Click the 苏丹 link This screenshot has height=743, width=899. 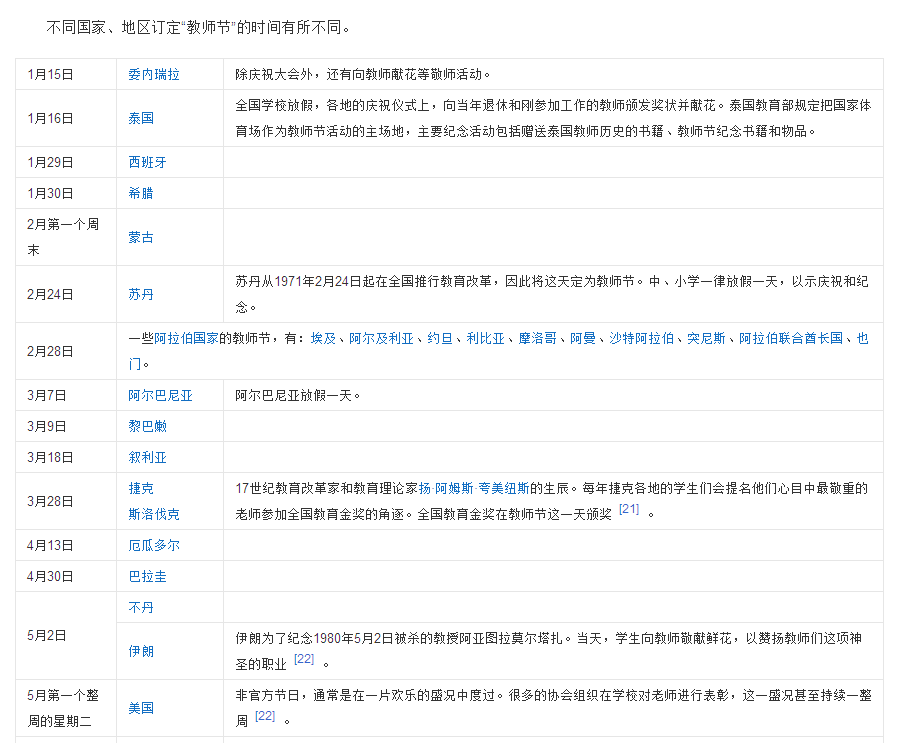(x=140, y=293)
